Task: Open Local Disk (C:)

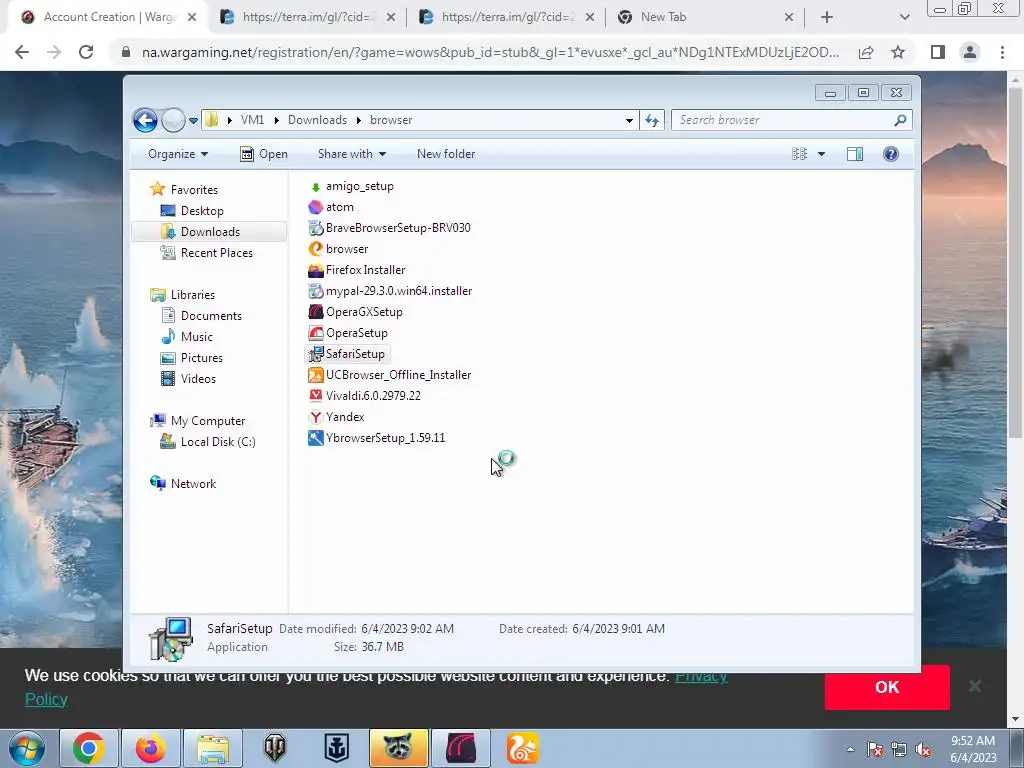Action: pos(217,442)
